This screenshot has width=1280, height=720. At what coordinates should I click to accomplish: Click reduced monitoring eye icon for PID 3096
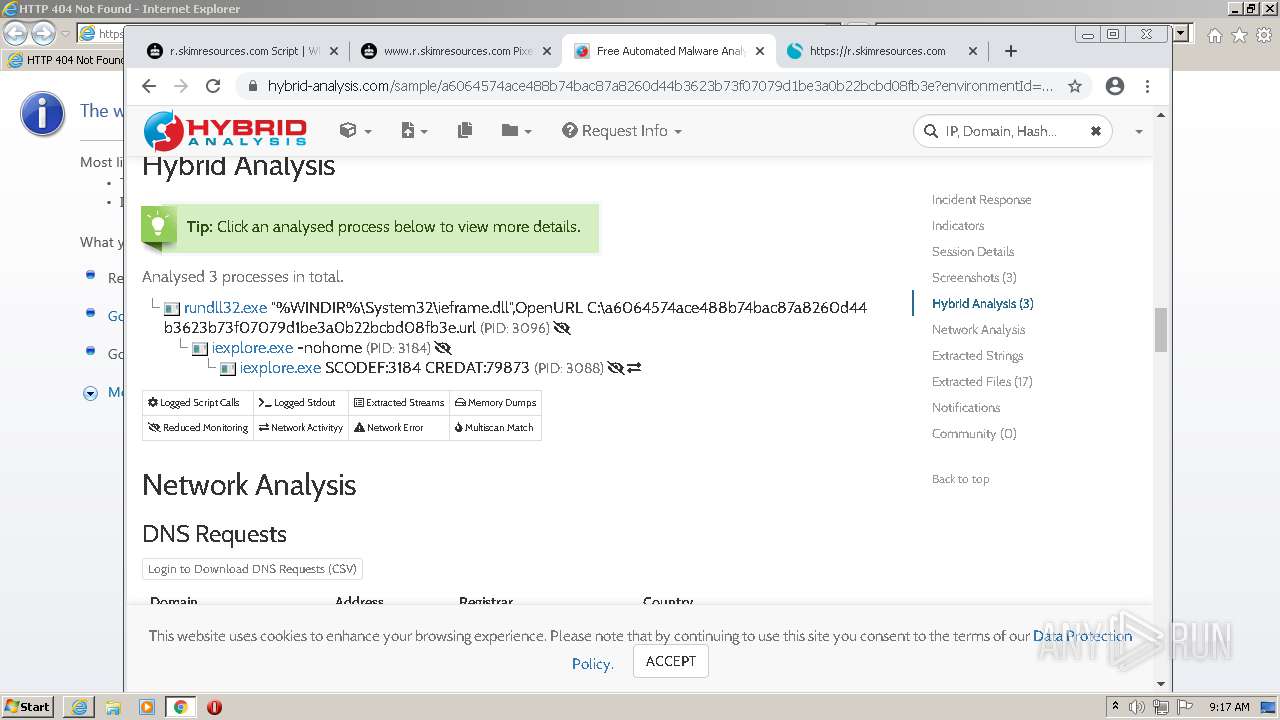(561, 328)
